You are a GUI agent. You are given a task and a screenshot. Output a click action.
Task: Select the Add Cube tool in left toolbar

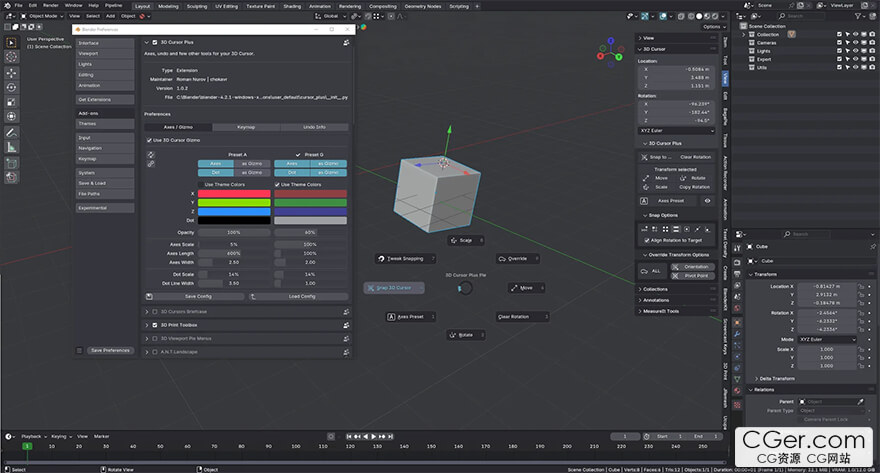pyautogui.click(x=11, y=163)
